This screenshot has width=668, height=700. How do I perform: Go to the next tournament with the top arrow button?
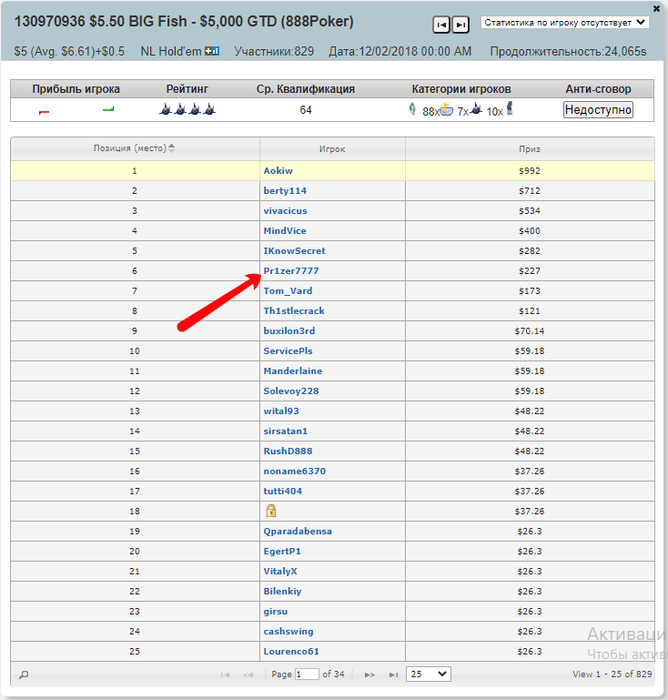pyautogui.click(x=461, y=25)
